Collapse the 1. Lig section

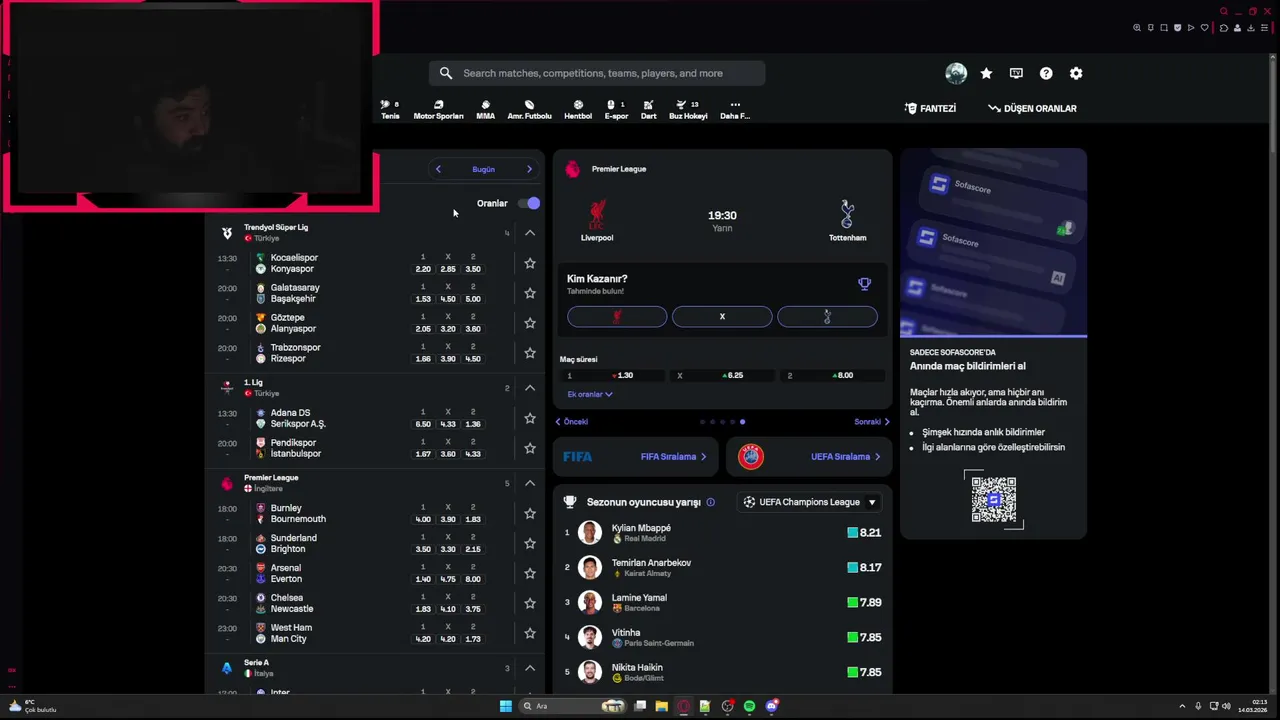tap(530, 388)
